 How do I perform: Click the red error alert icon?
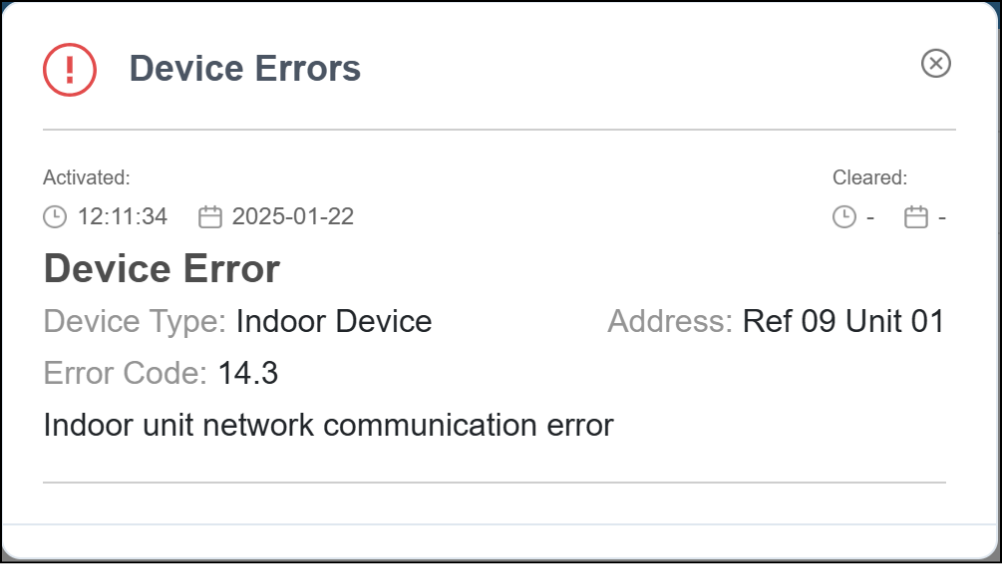[x=69, y=69]
